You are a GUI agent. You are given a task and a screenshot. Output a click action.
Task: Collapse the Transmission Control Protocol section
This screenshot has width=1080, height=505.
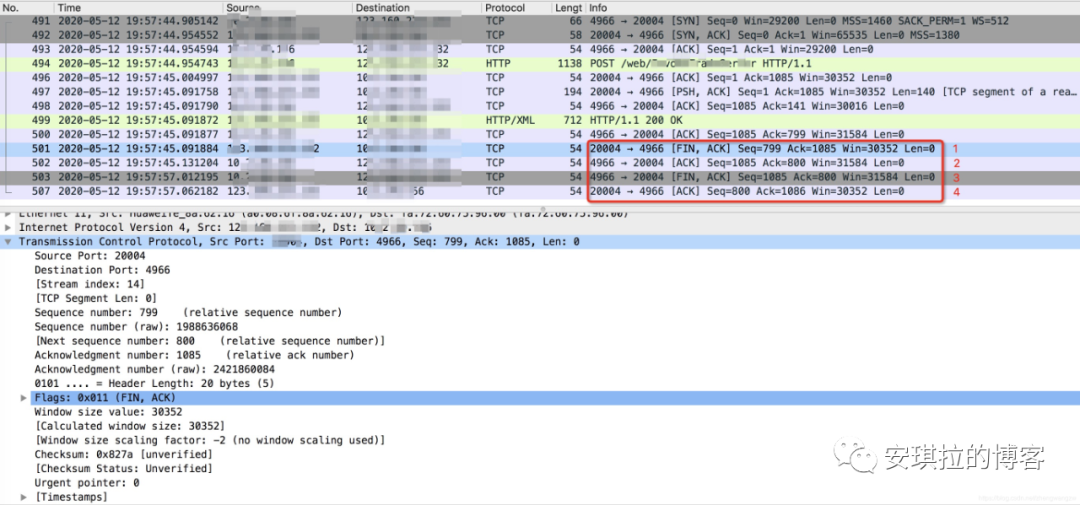pos(8,242)
